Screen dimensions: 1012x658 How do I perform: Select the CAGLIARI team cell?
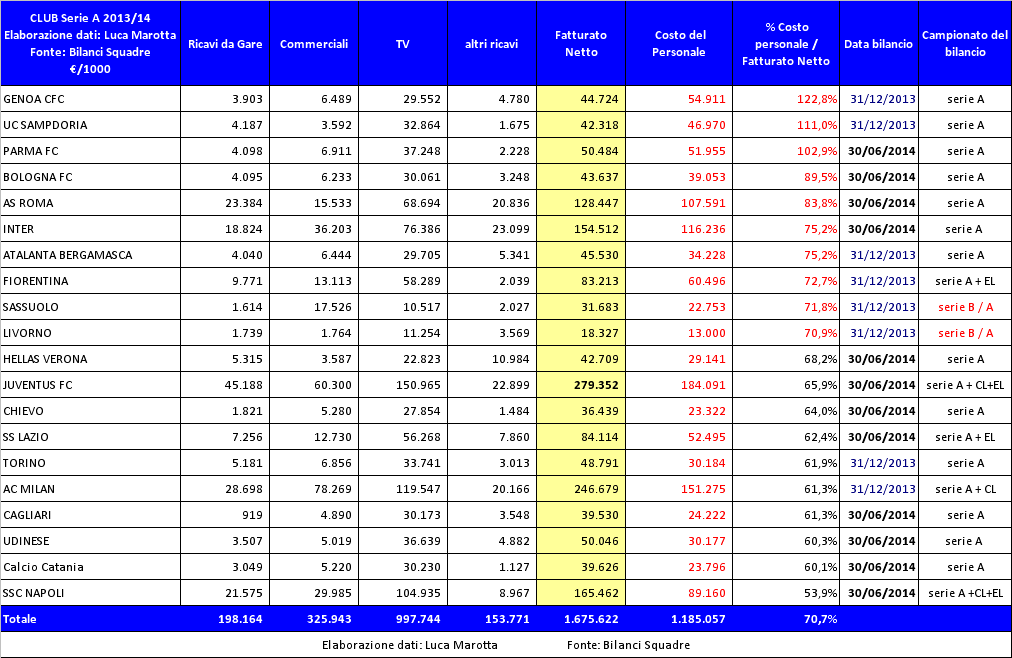90,515
